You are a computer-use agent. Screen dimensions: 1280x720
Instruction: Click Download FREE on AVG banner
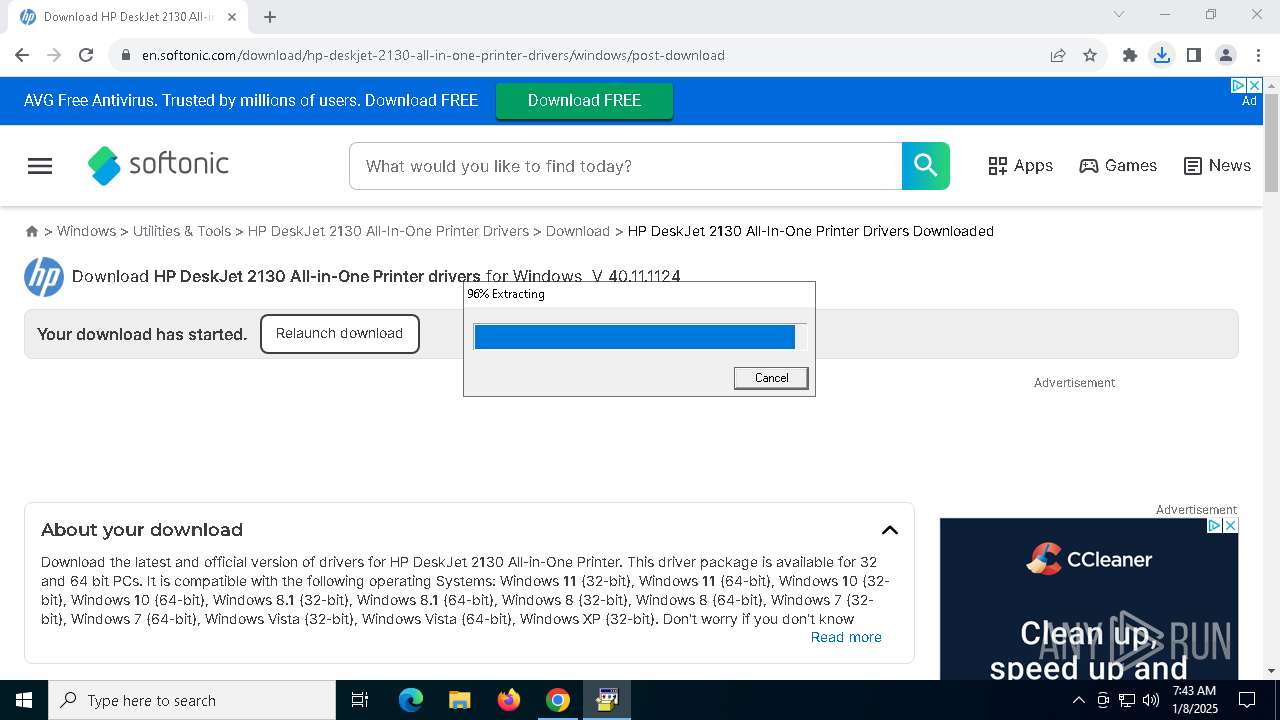point(584,101)
